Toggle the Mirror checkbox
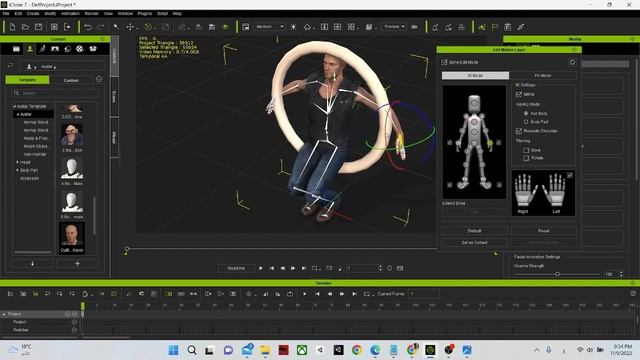Screen dimensions: 640x360 point(519,94)
